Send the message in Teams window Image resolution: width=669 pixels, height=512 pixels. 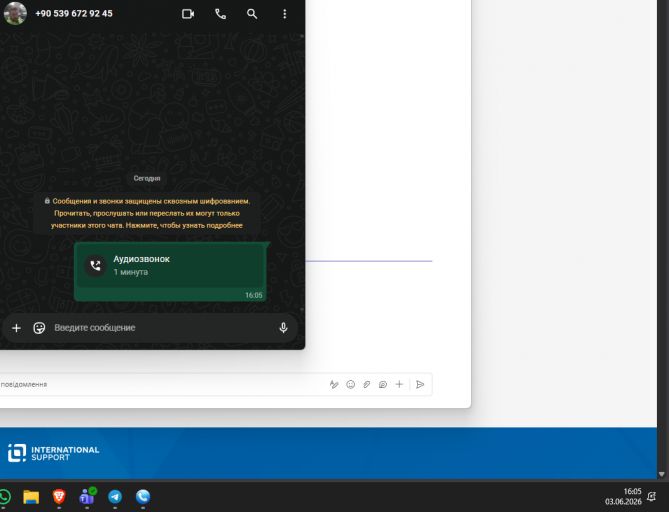420,384
